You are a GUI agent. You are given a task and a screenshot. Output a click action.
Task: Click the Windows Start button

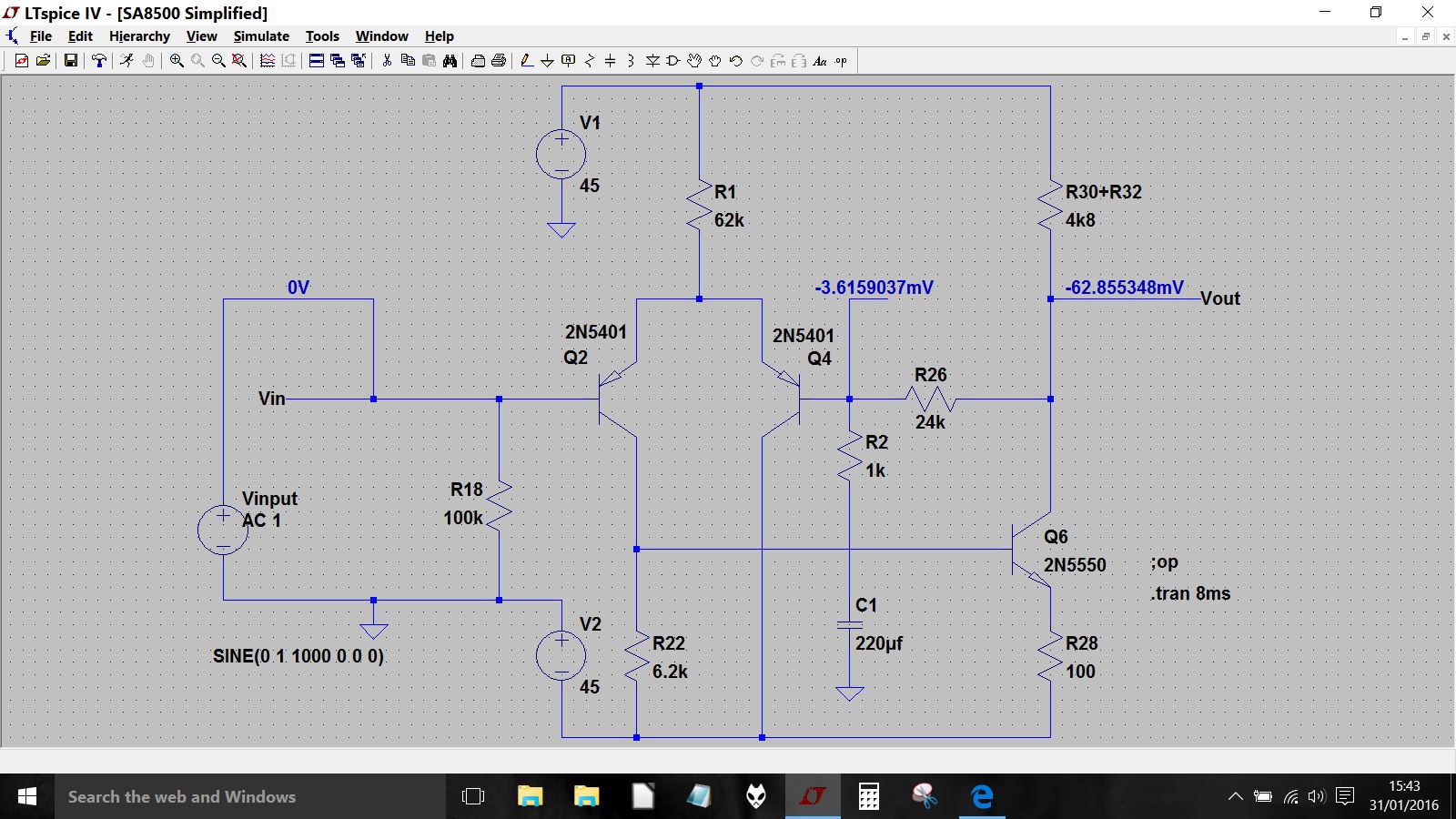click(27, 796)
